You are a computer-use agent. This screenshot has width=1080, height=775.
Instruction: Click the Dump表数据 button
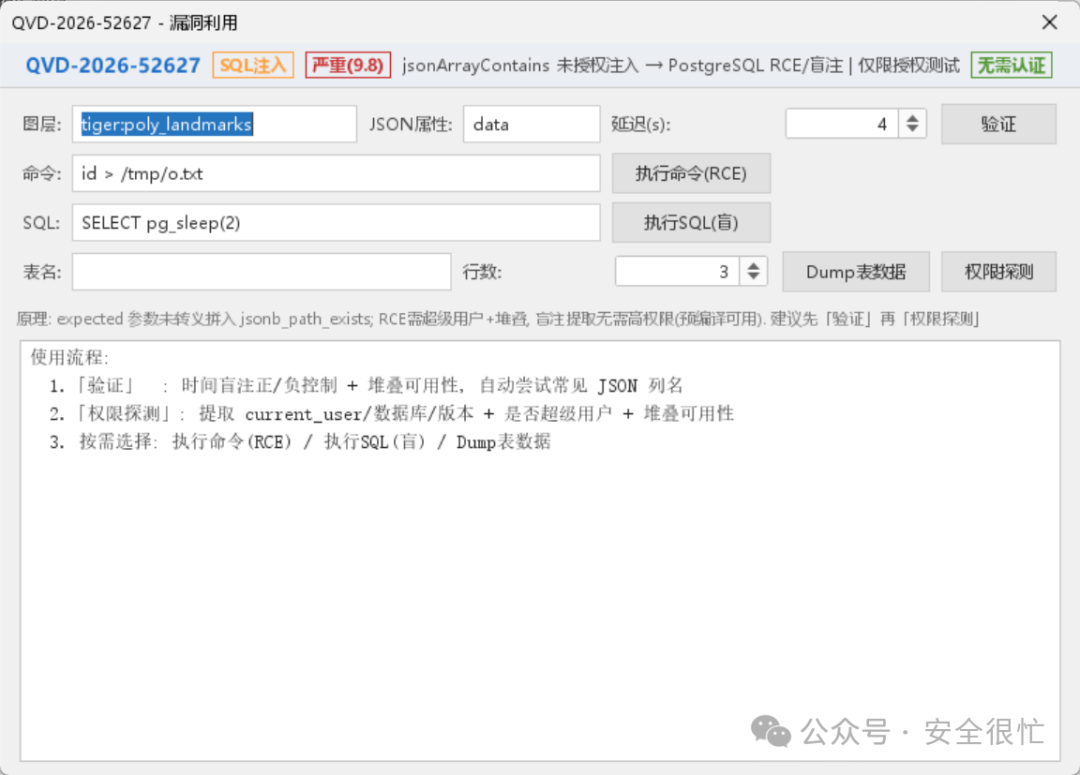[x=855, y=271]
